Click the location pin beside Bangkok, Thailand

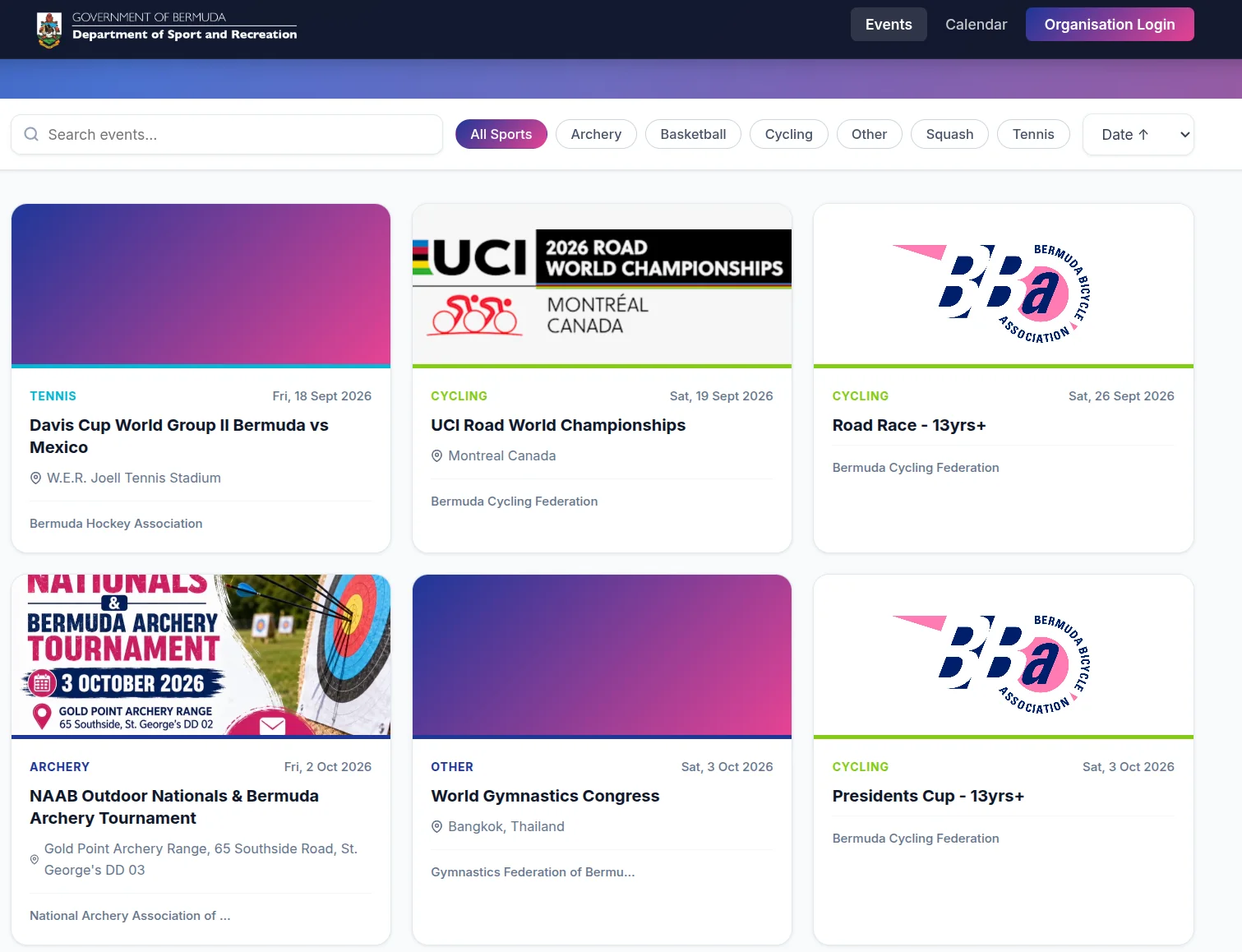[x=436, y=827]
